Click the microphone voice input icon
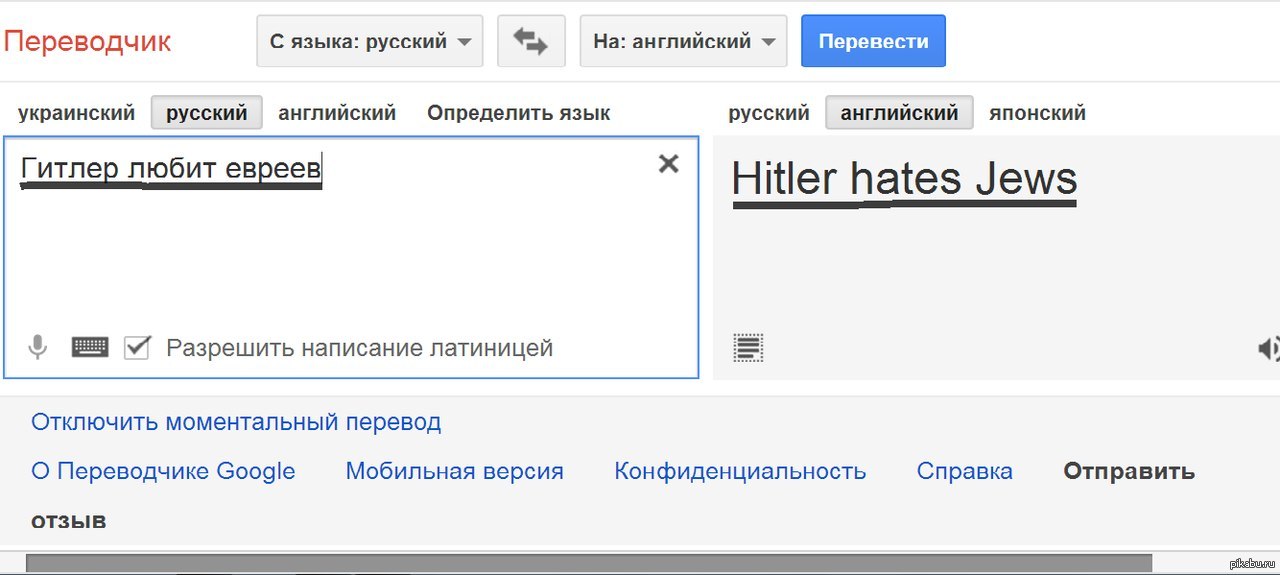The height and width of the screenshot is (575, 1280). click(38, 348)
